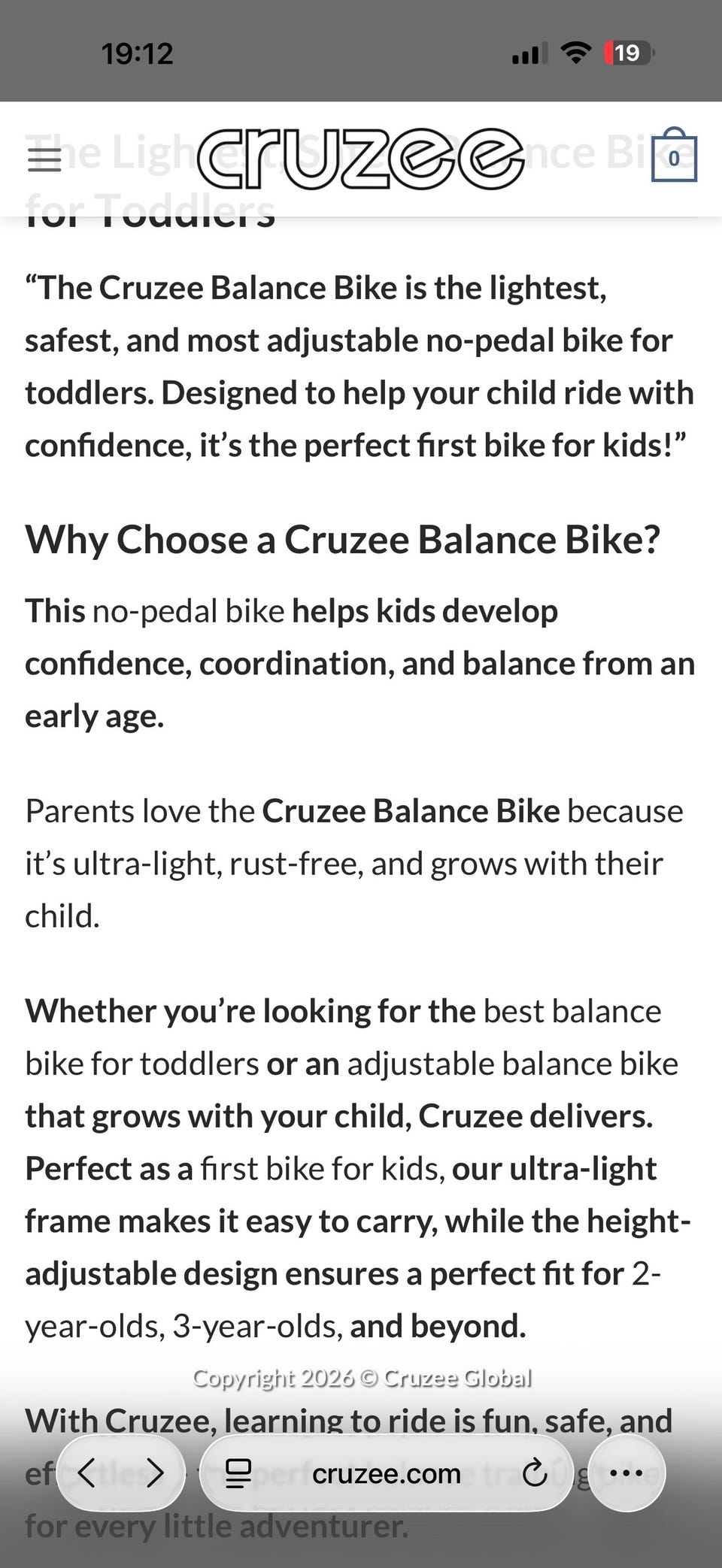Tap the Copyright 2026 Cruzee Global text
The width and height of the screenshot is (722, 1568).
362,1378
